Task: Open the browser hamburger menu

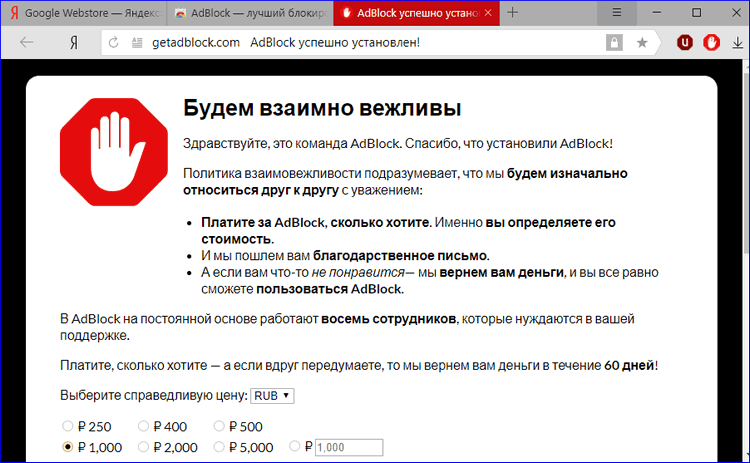Action: 617,13
